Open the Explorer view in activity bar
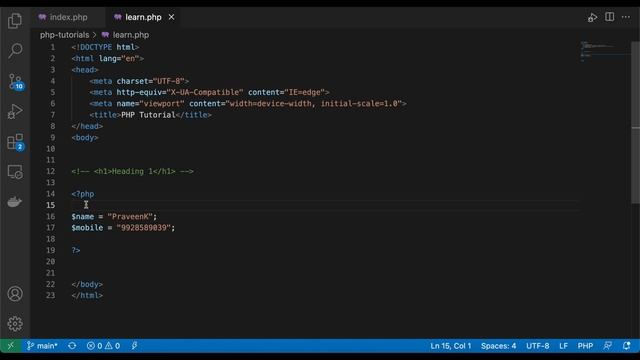This screenshot has width=640, height=360. click(x=15, y=20)
